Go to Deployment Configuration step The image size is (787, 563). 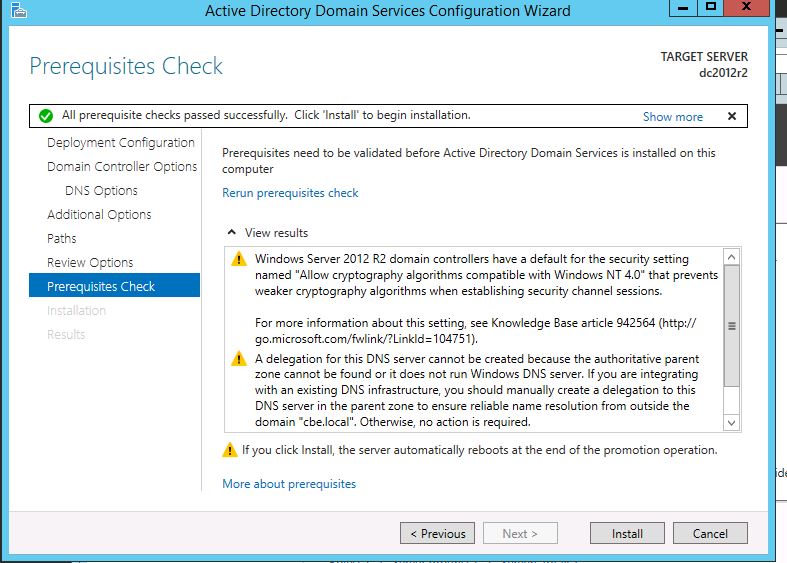click(x=120, y=143)
